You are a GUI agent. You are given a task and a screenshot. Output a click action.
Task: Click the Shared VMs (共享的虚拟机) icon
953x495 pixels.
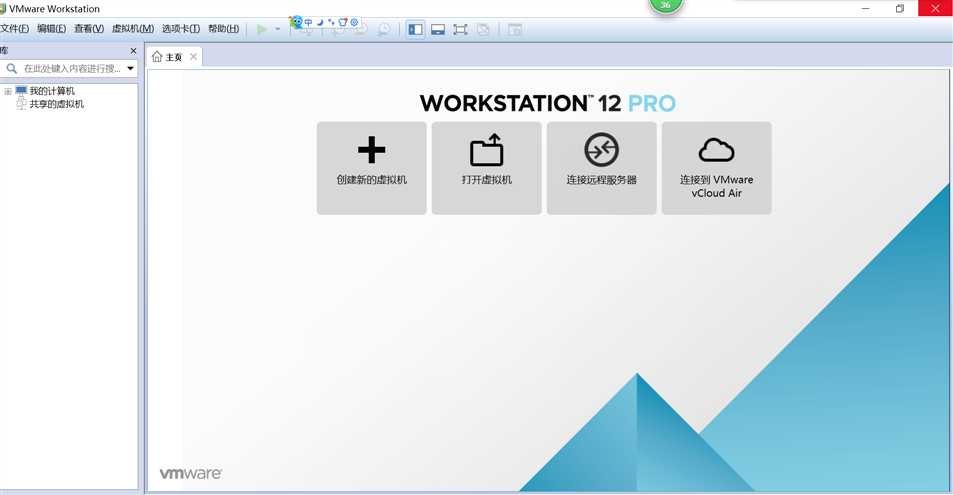pos(21,104)
